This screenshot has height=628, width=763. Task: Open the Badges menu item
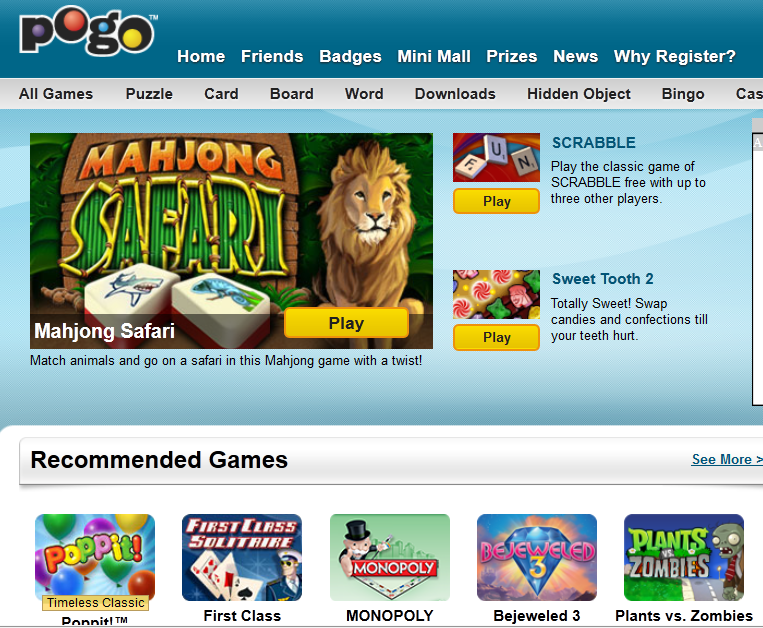[350, 56]
